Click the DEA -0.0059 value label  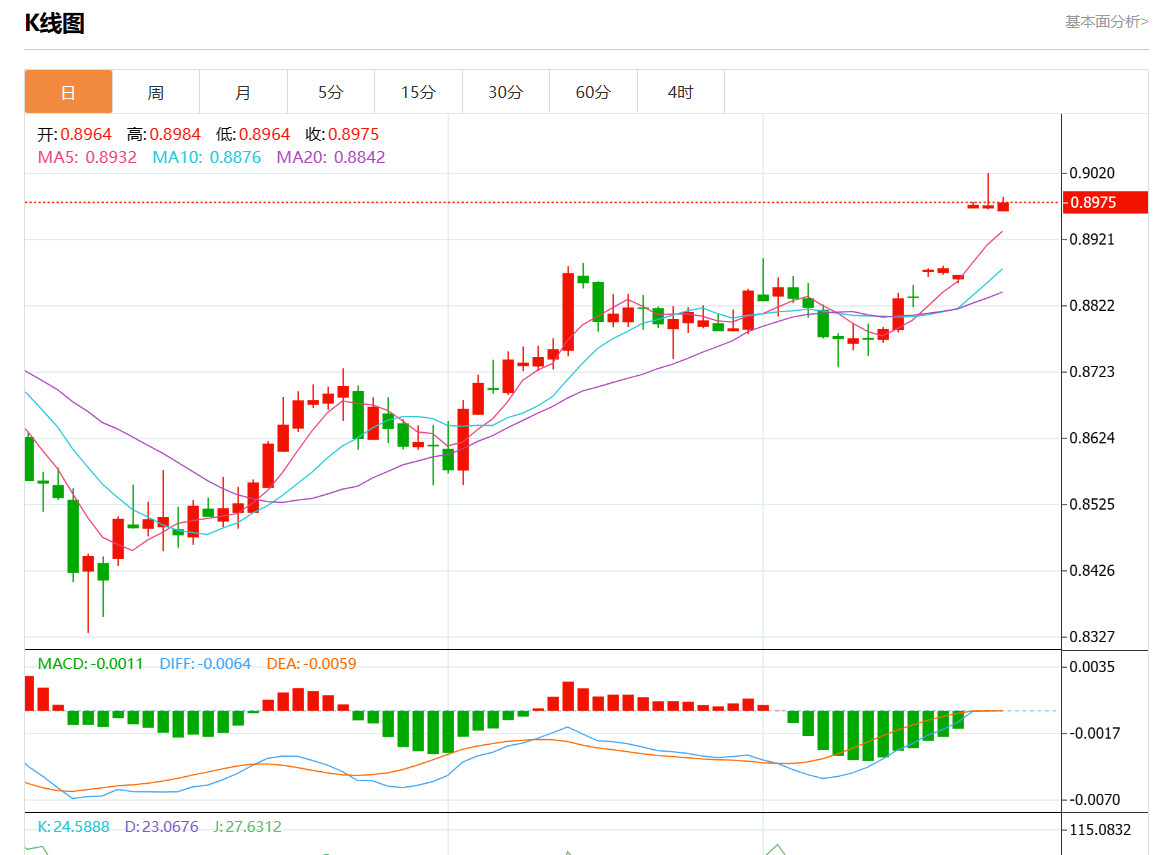311,664
